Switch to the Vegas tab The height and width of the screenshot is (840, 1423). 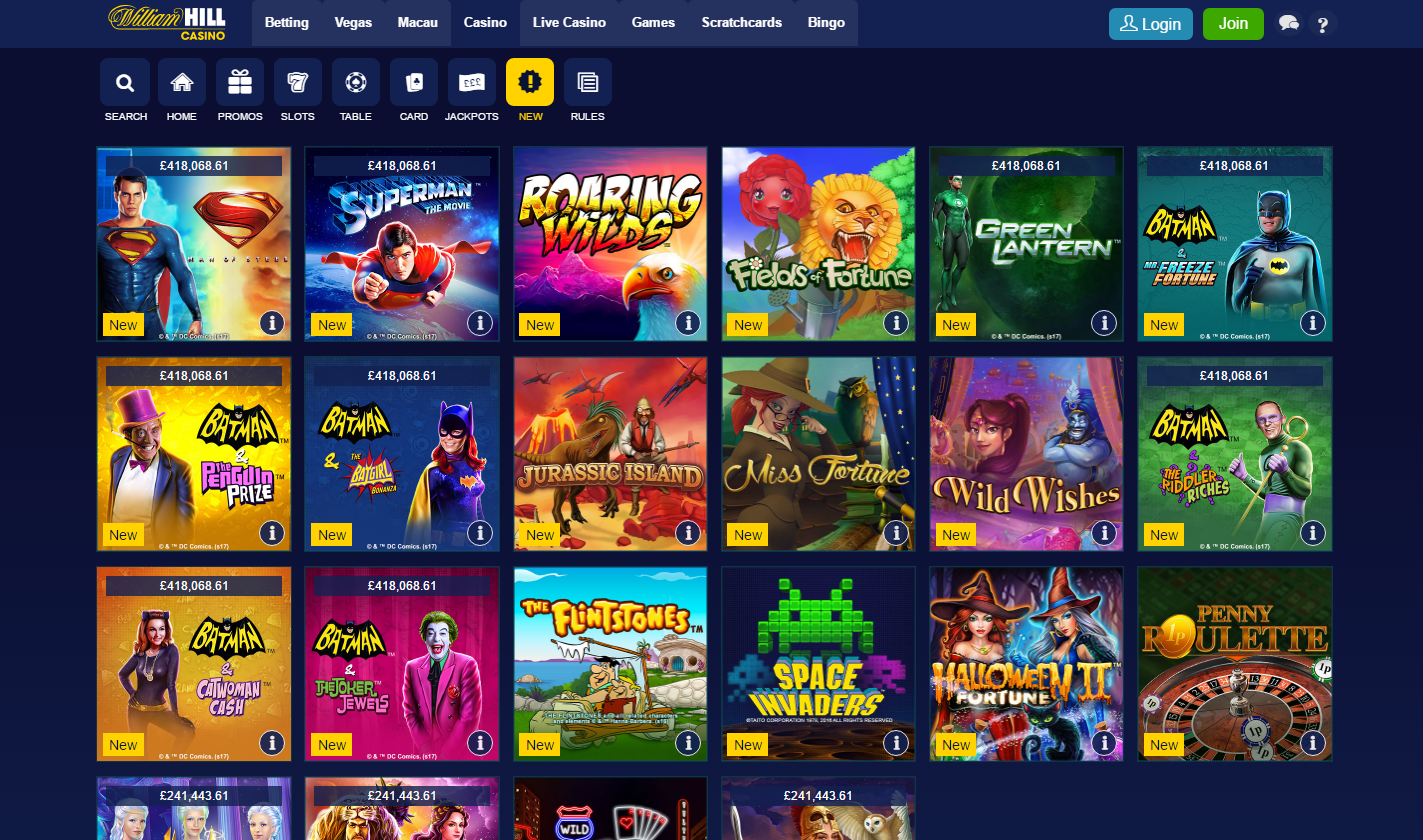(x=353, y=23)
